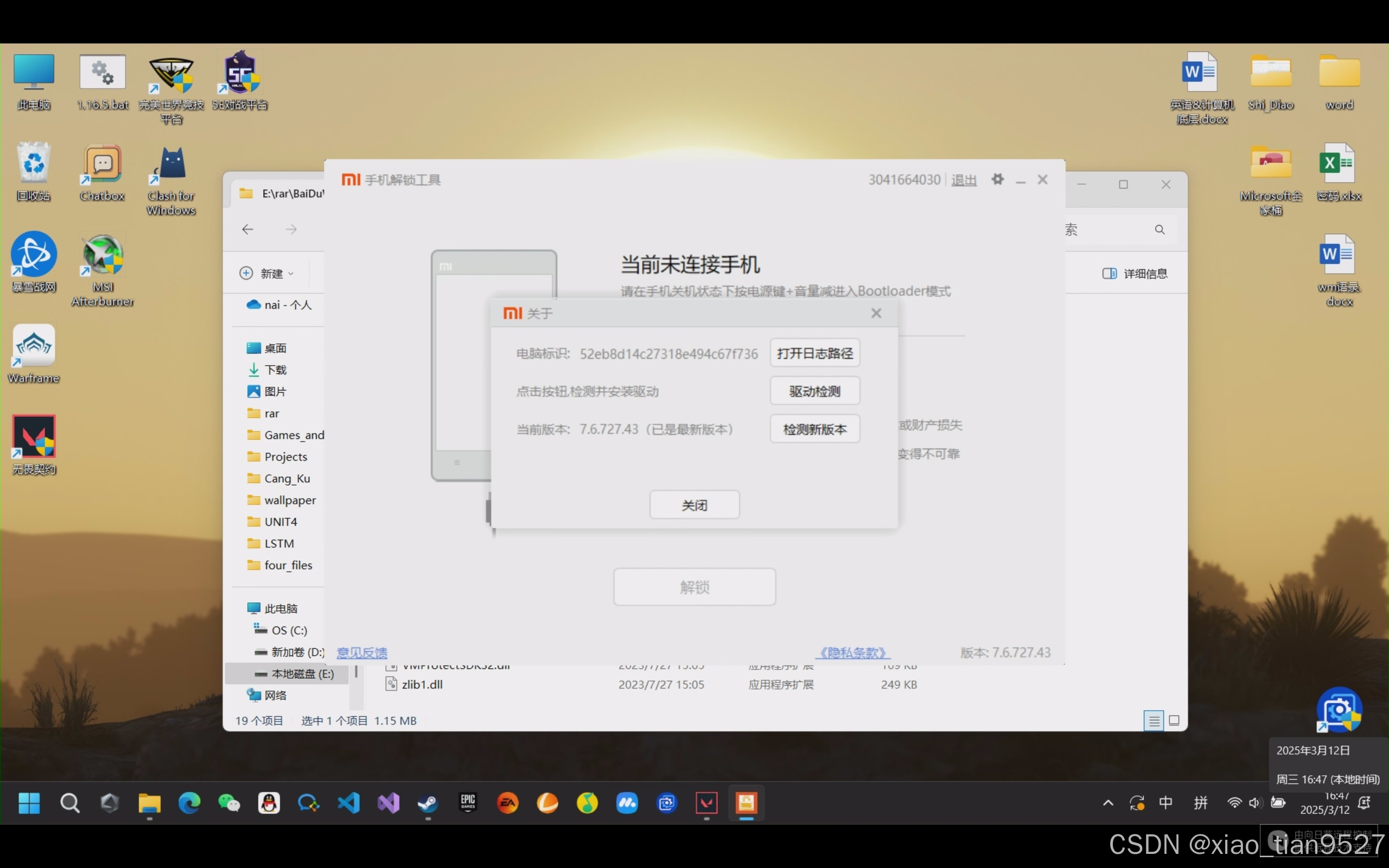This screenshot has width=1389, height=868.
Task: Select 本地磁盘 (E:) drive in sidebar
Action: (301, 673)
